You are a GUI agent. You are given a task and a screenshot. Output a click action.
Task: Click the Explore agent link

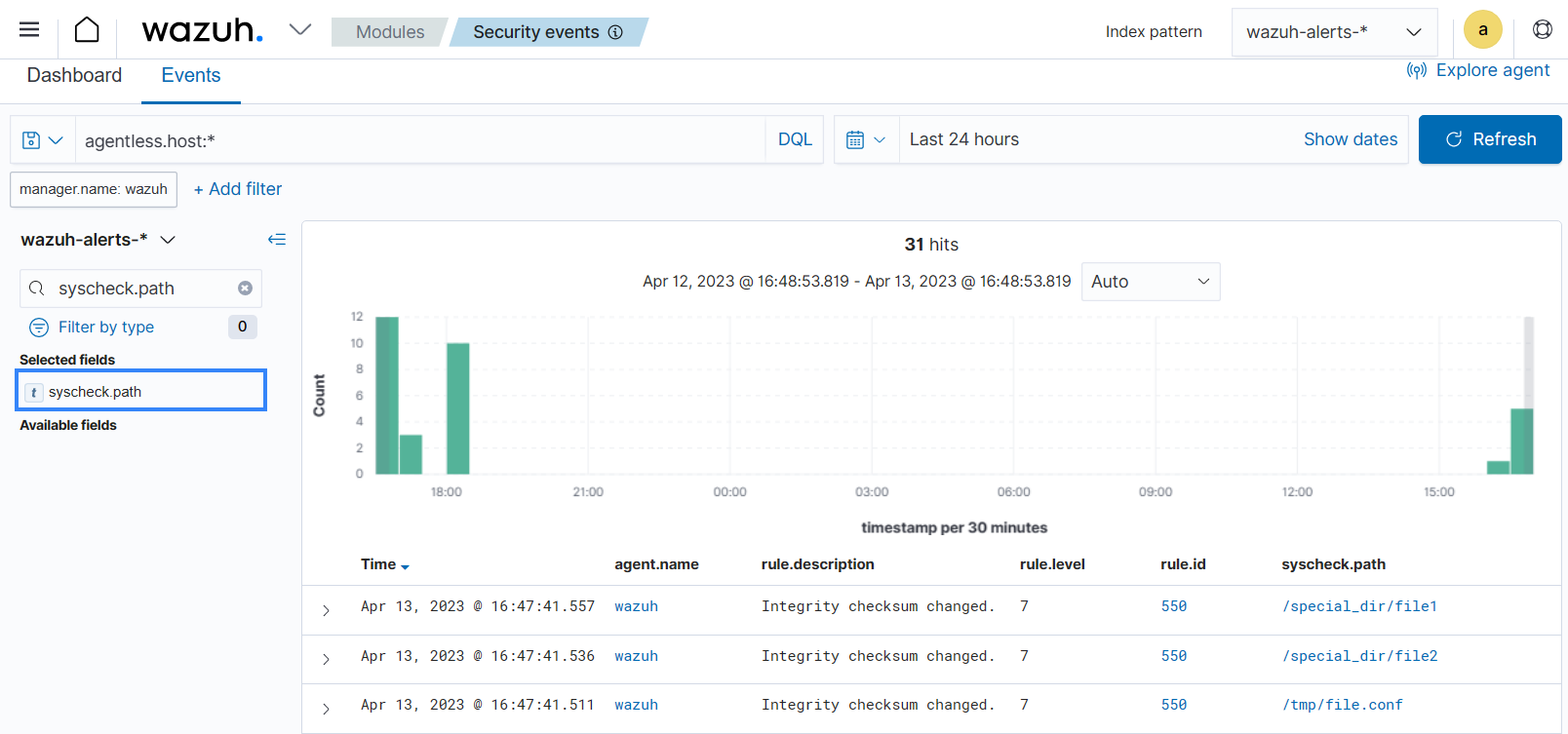tap(1478, 70)
